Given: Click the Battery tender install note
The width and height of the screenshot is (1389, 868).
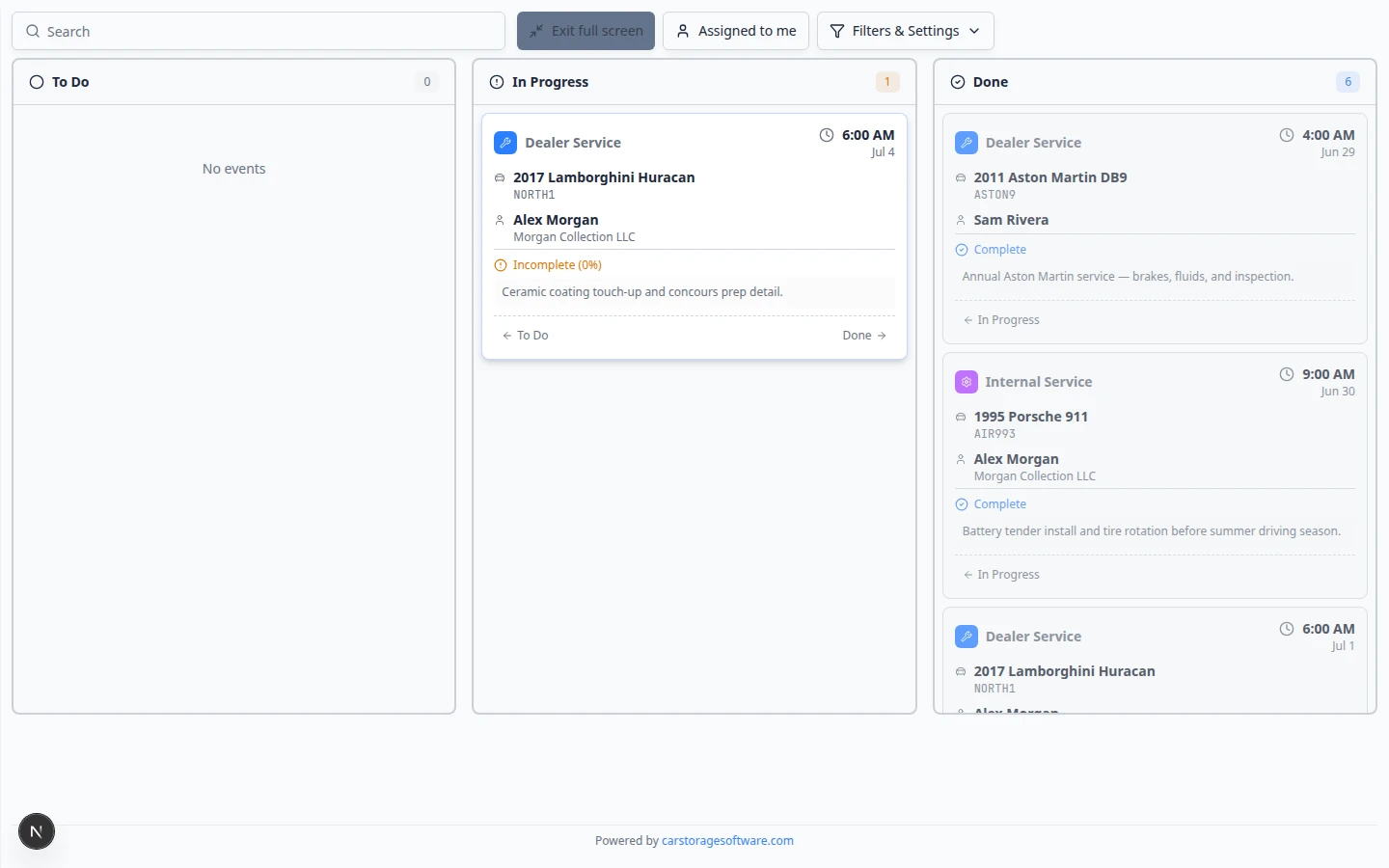Looking at the screenshot, I should coord(1152,531).
